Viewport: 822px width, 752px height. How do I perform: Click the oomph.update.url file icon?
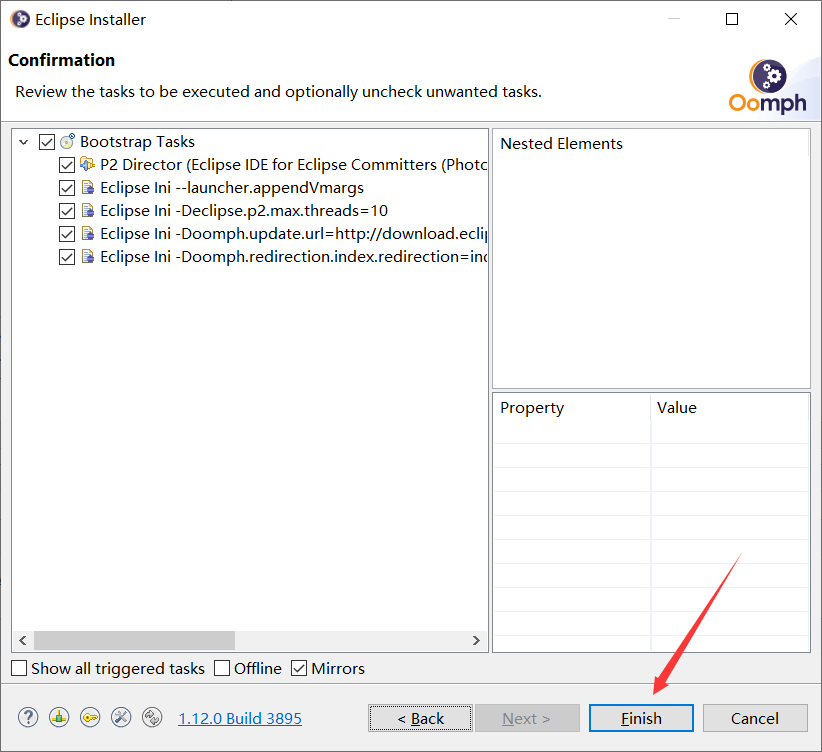click(x=88, y=233)
